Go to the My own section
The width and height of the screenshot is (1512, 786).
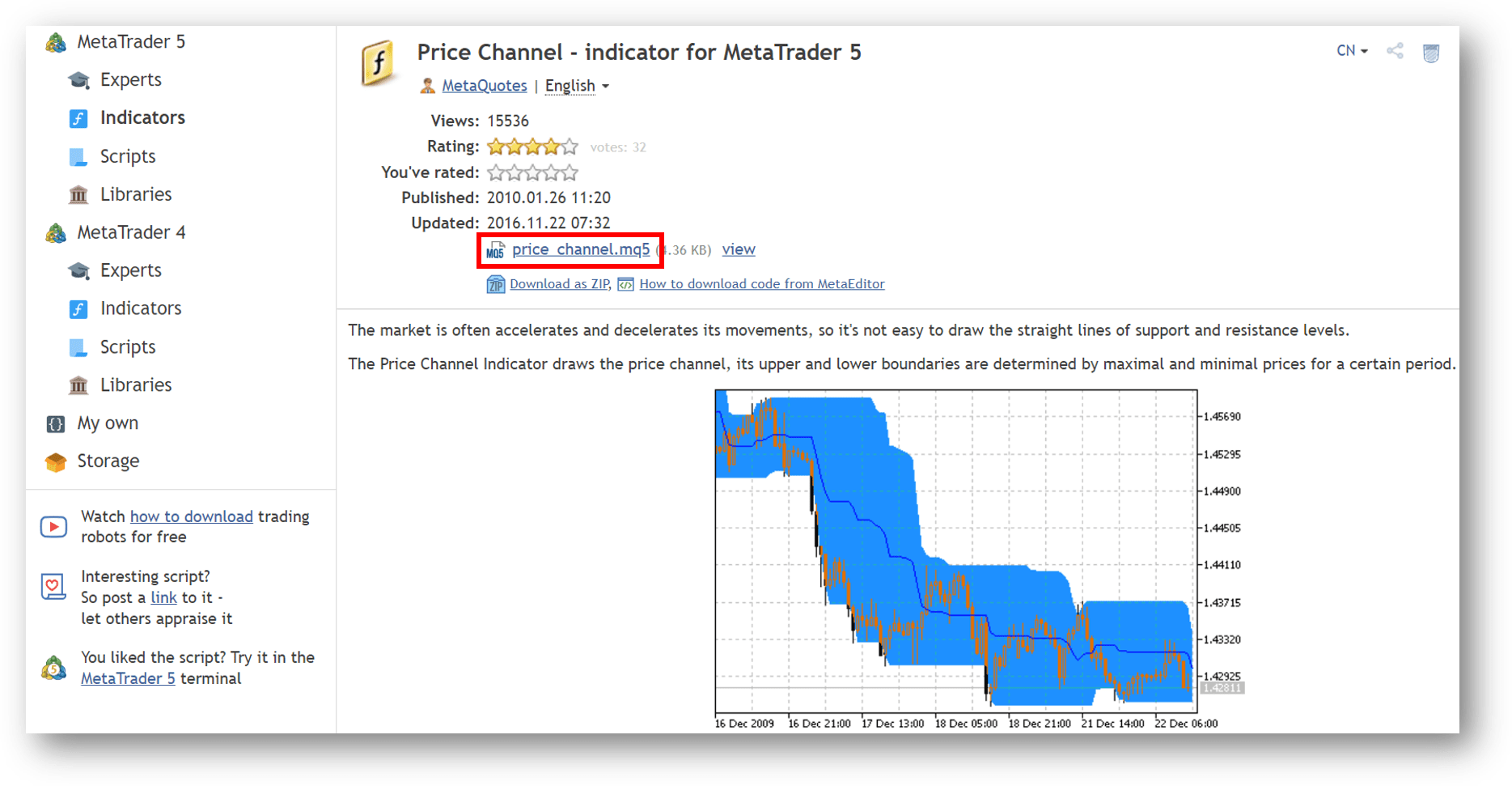point(108,424)
